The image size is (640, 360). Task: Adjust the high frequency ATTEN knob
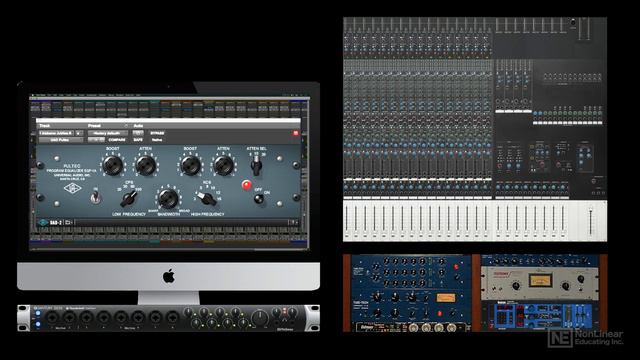coord(223,166)
